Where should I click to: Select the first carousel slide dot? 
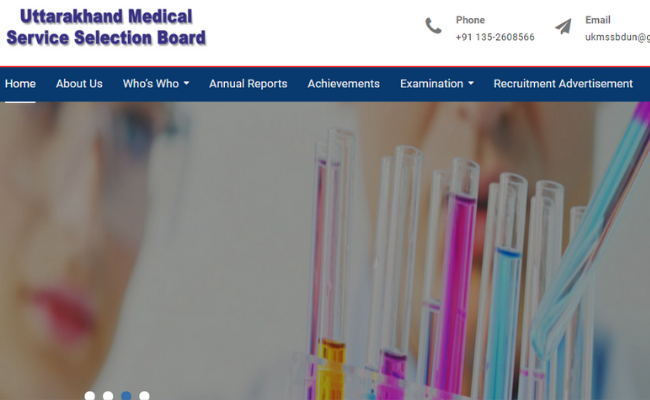tap(90, 395)
